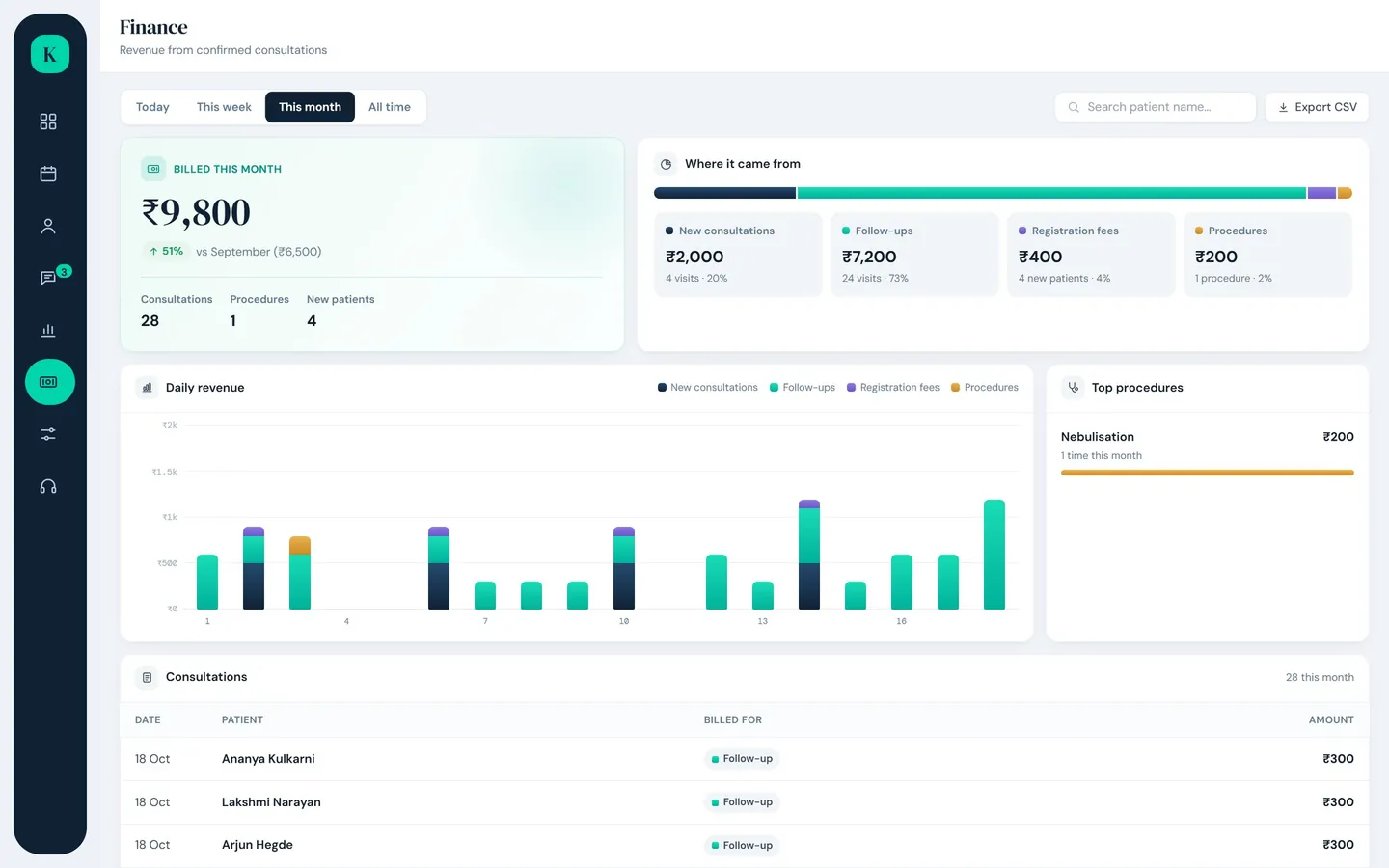Screen dimensions: 1389x868
Task: Open the patients person icon
Action: click(48, 226)
